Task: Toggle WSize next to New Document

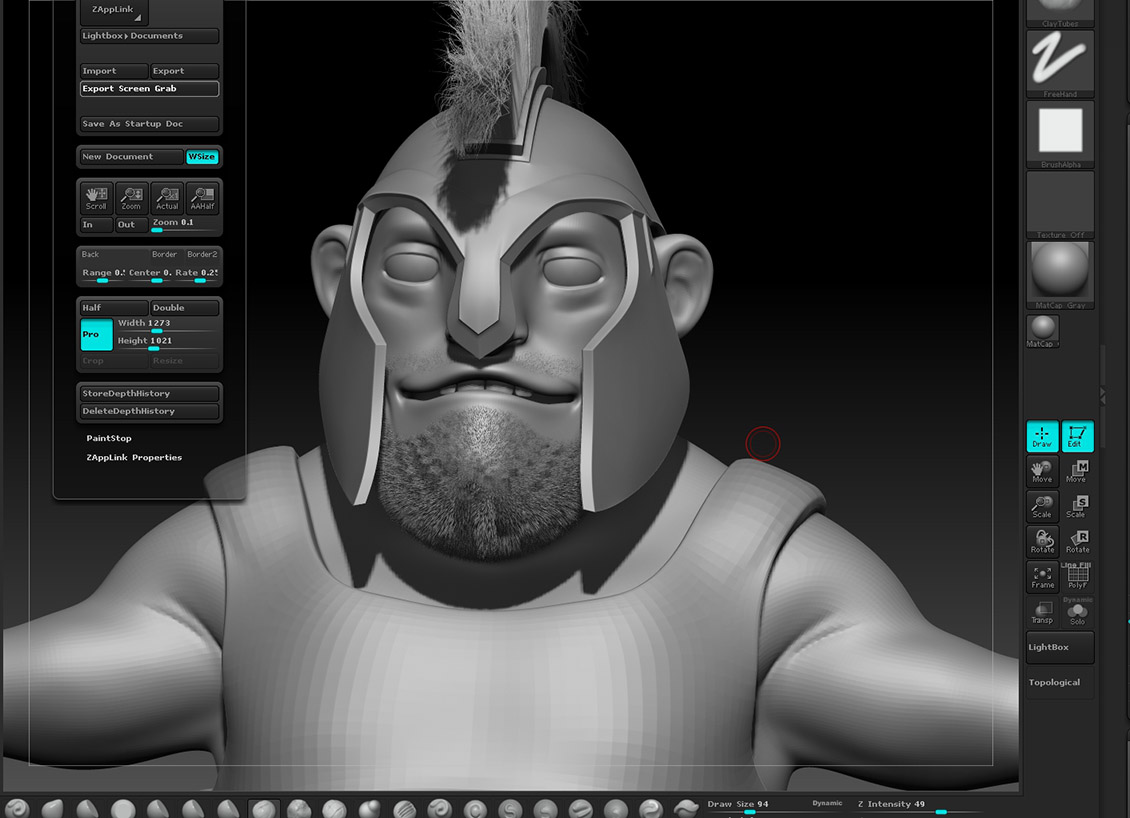Action: [202, 156]
